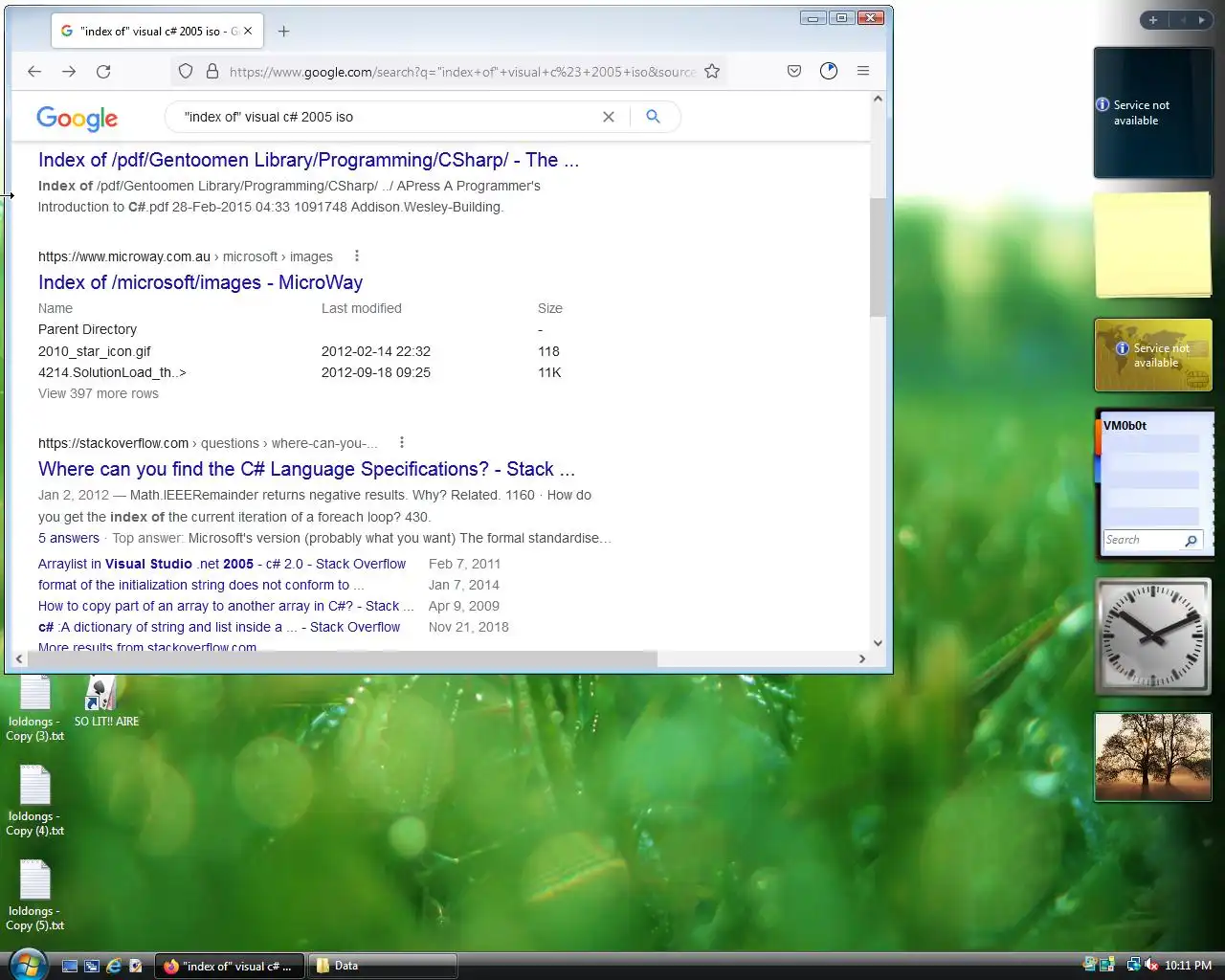Open the Firefox hamburger menu

coord(863,71)
